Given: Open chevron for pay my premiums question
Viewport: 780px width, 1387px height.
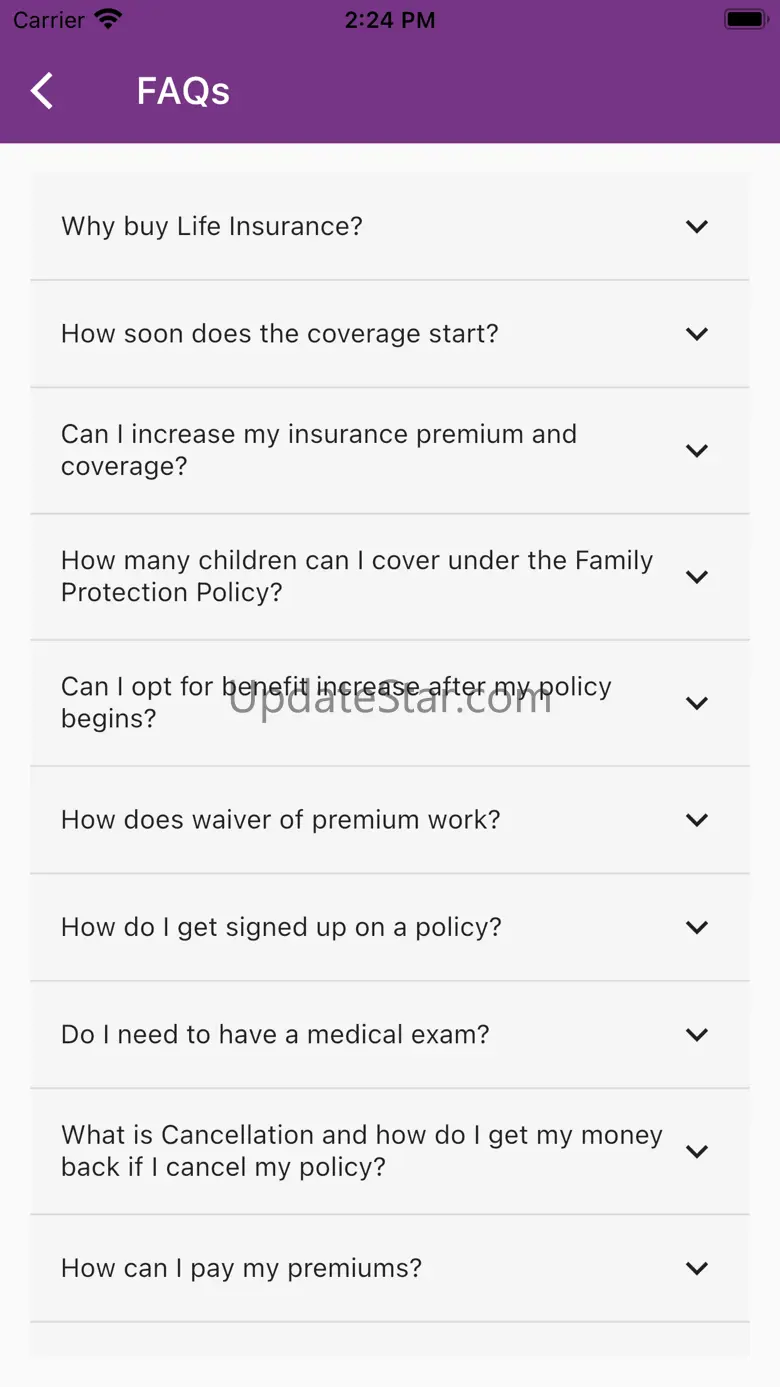Looking at the screenshot, I should (697, 1268).
